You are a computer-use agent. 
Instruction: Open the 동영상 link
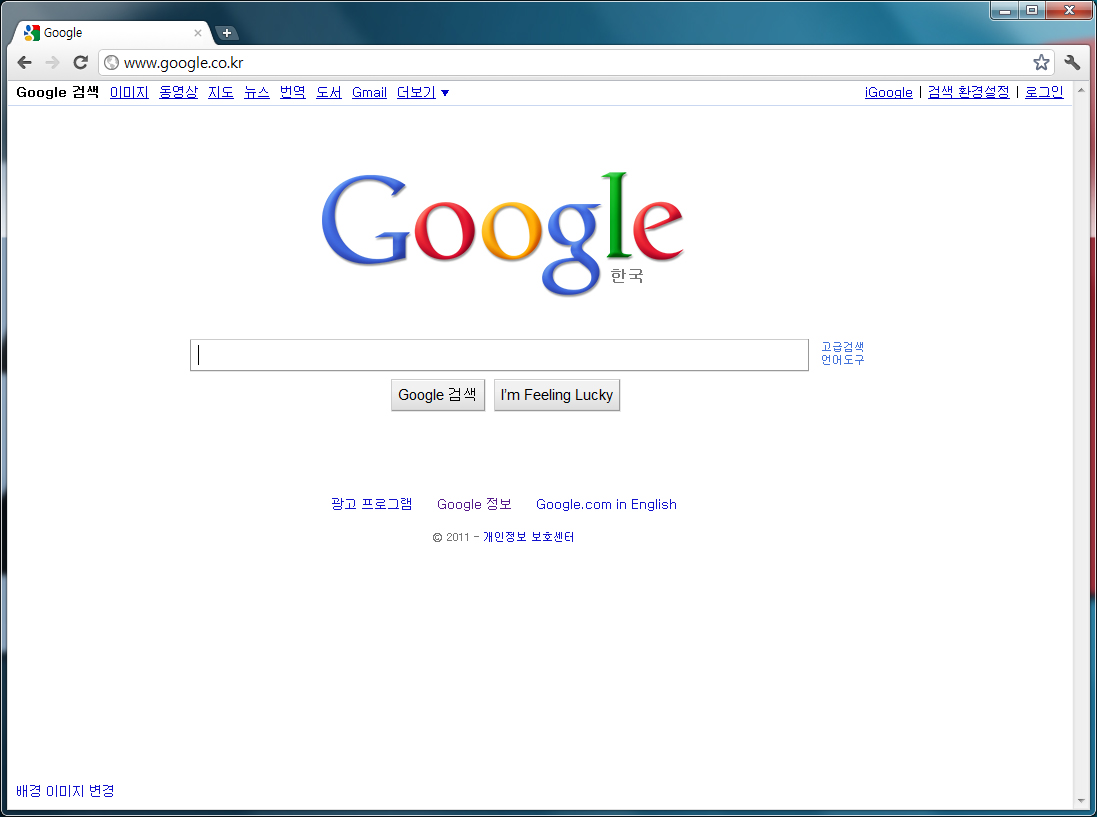coord(178,92)
